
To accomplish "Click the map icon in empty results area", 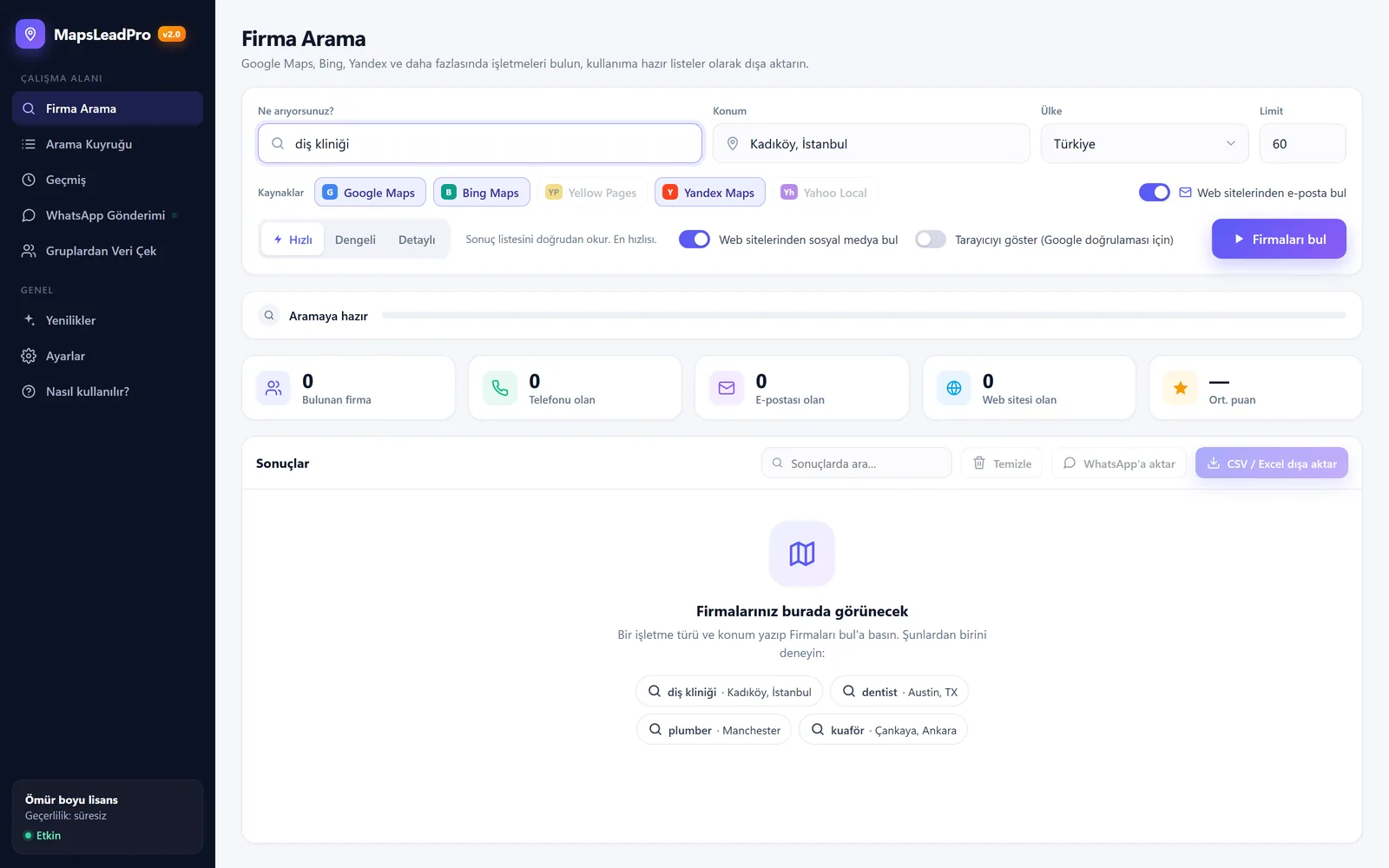I will pyautogui.click(x=802, y=554).
